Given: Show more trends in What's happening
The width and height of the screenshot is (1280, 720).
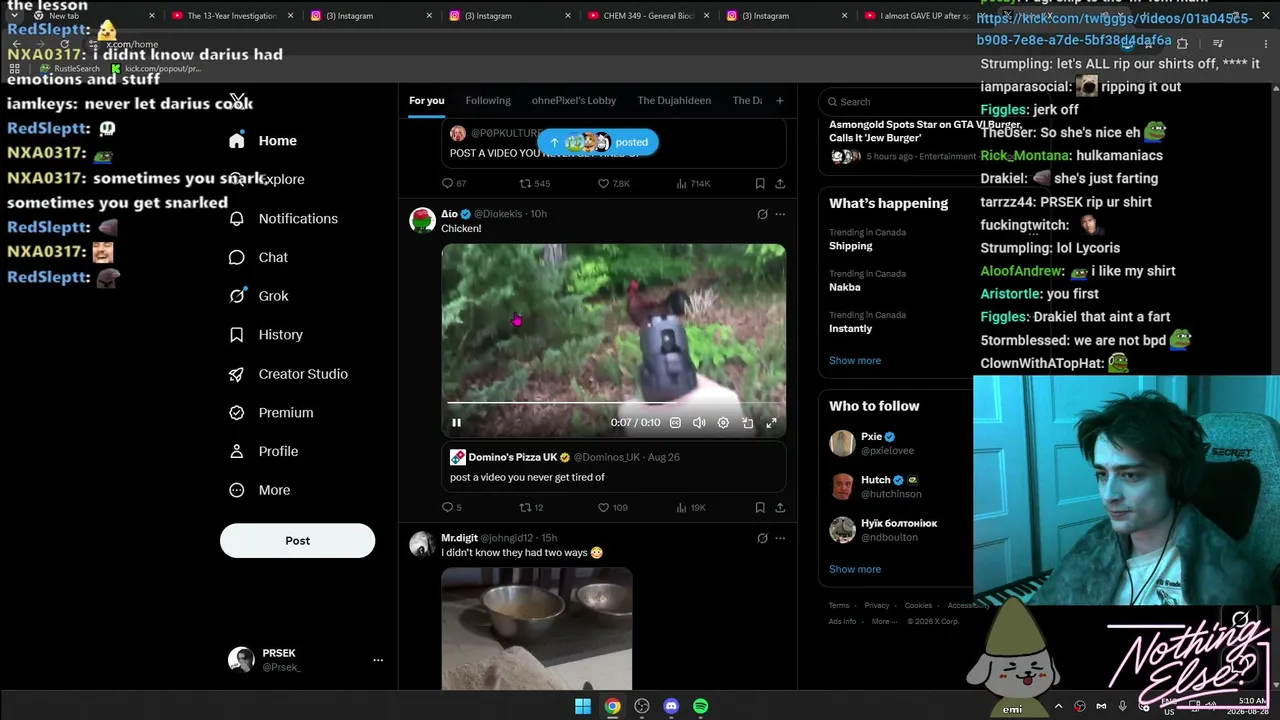Looking at the screenshot, I should pyautogui.click(x=855, y=361).
